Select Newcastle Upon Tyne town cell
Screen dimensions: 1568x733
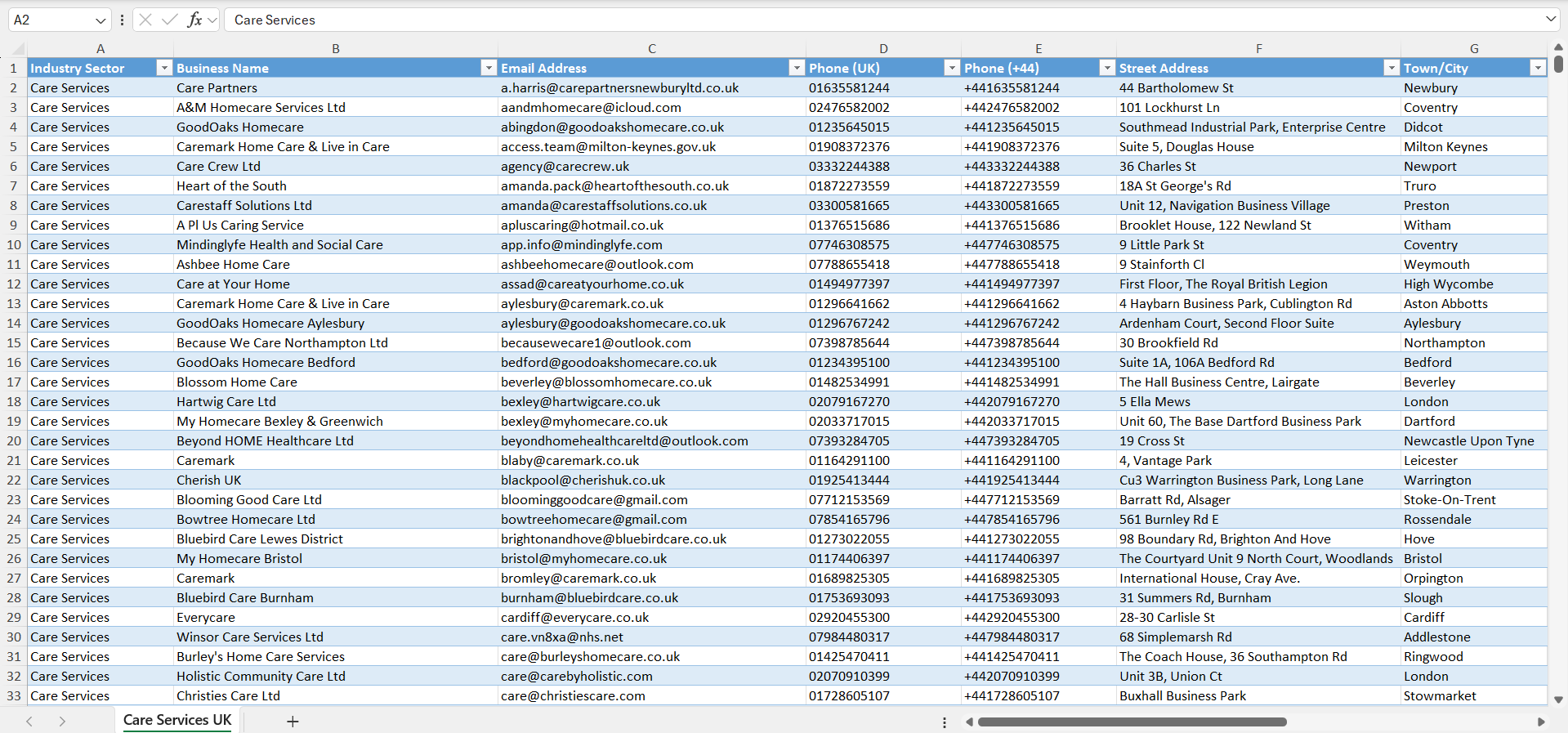tap(1474, 440)
